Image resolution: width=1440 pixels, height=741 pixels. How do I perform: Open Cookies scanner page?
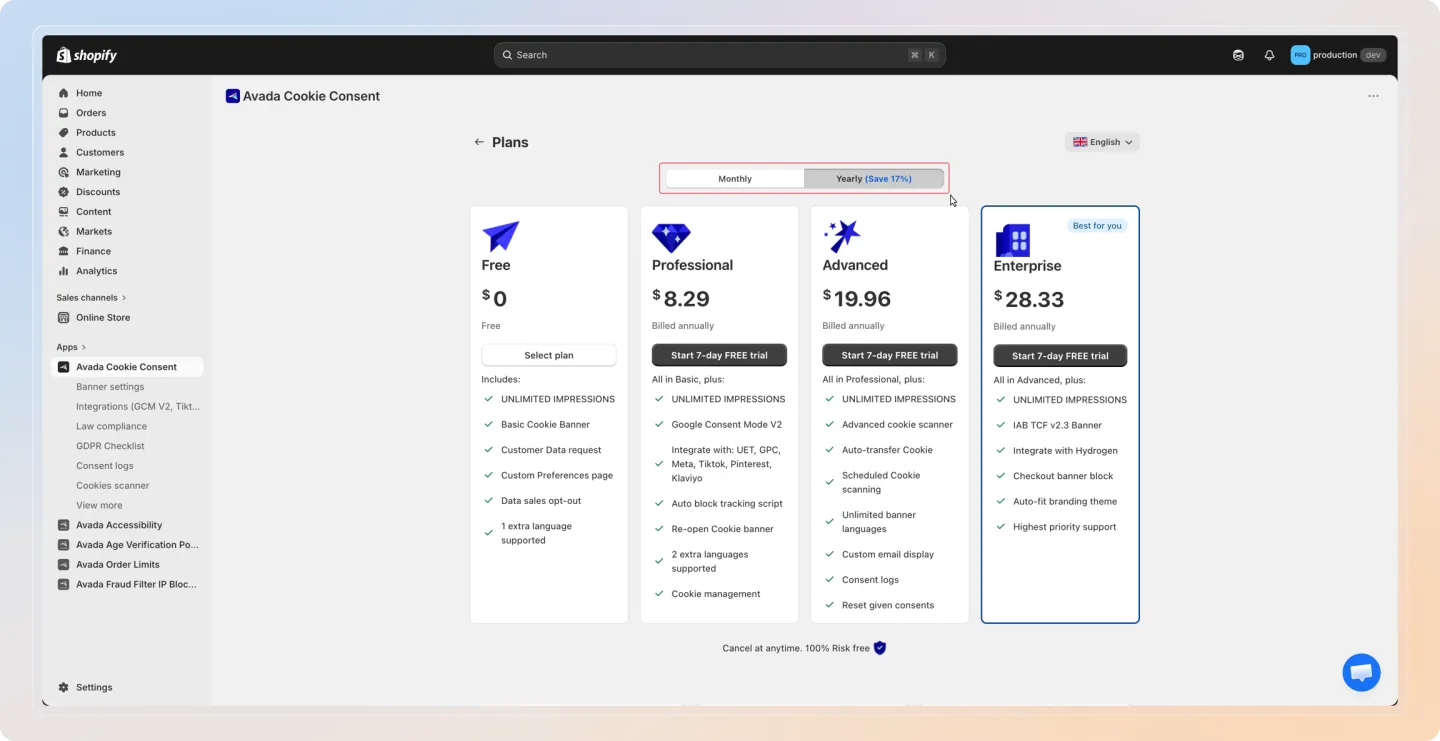[x=113, y=486]
